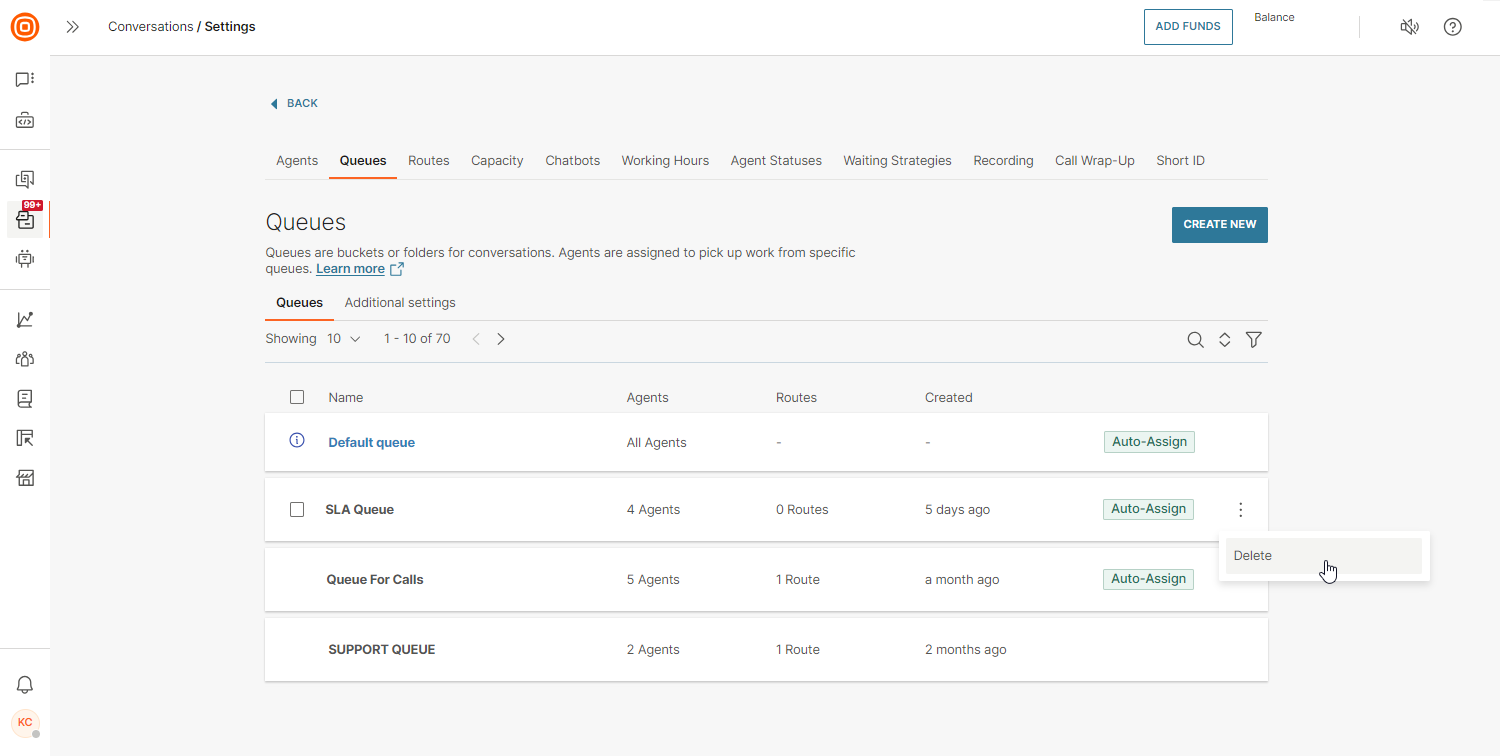Click the CREATE NEW button
The width and height of the screenshot is (1500, 756).
tap(1220, 225)
